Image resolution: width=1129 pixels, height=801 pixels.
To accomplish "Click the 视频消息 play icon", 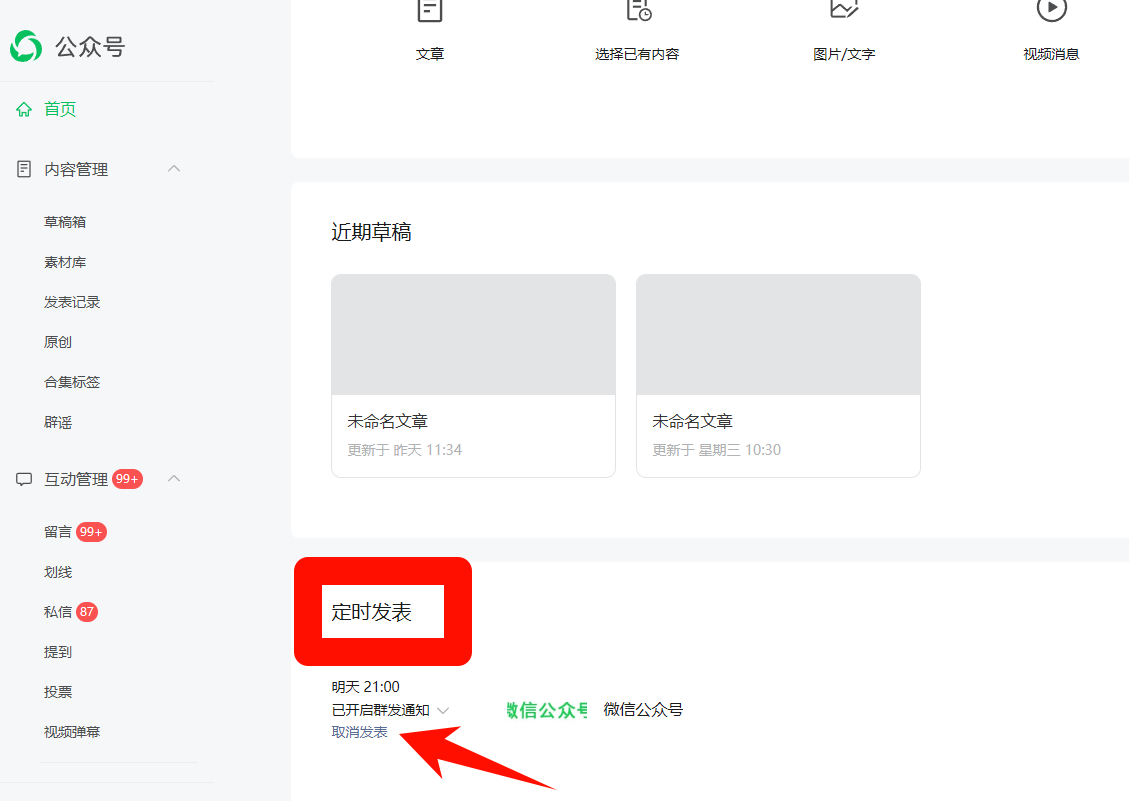I will 1051,10.
